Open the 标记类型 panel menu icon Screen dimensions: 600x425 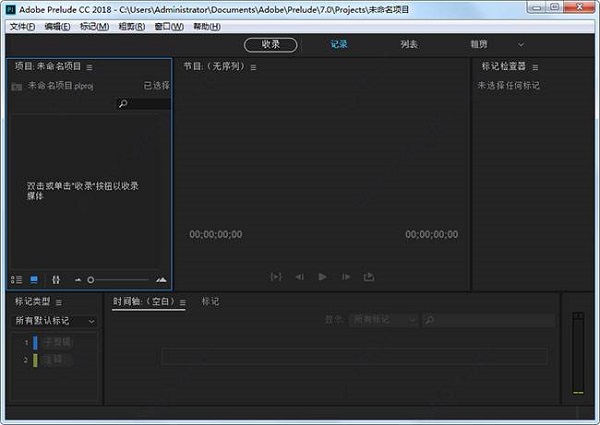59,303
